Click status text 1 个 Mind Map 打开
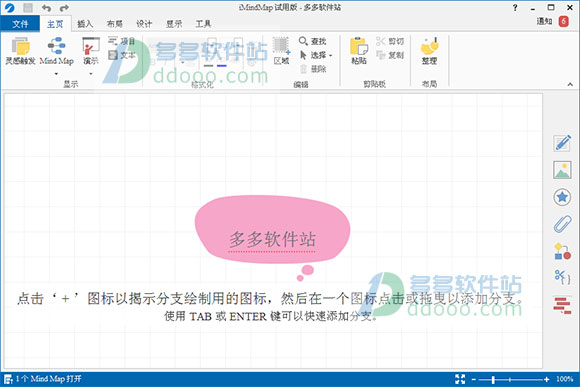 coord(48,379)
